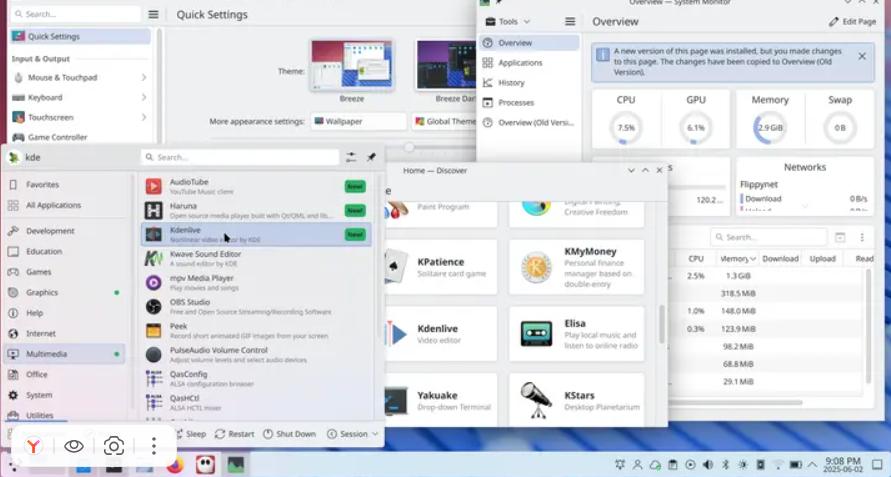Select the Breeze theme thumbnail
Viewport: 891px width, 477px height.
click(352, 66)
